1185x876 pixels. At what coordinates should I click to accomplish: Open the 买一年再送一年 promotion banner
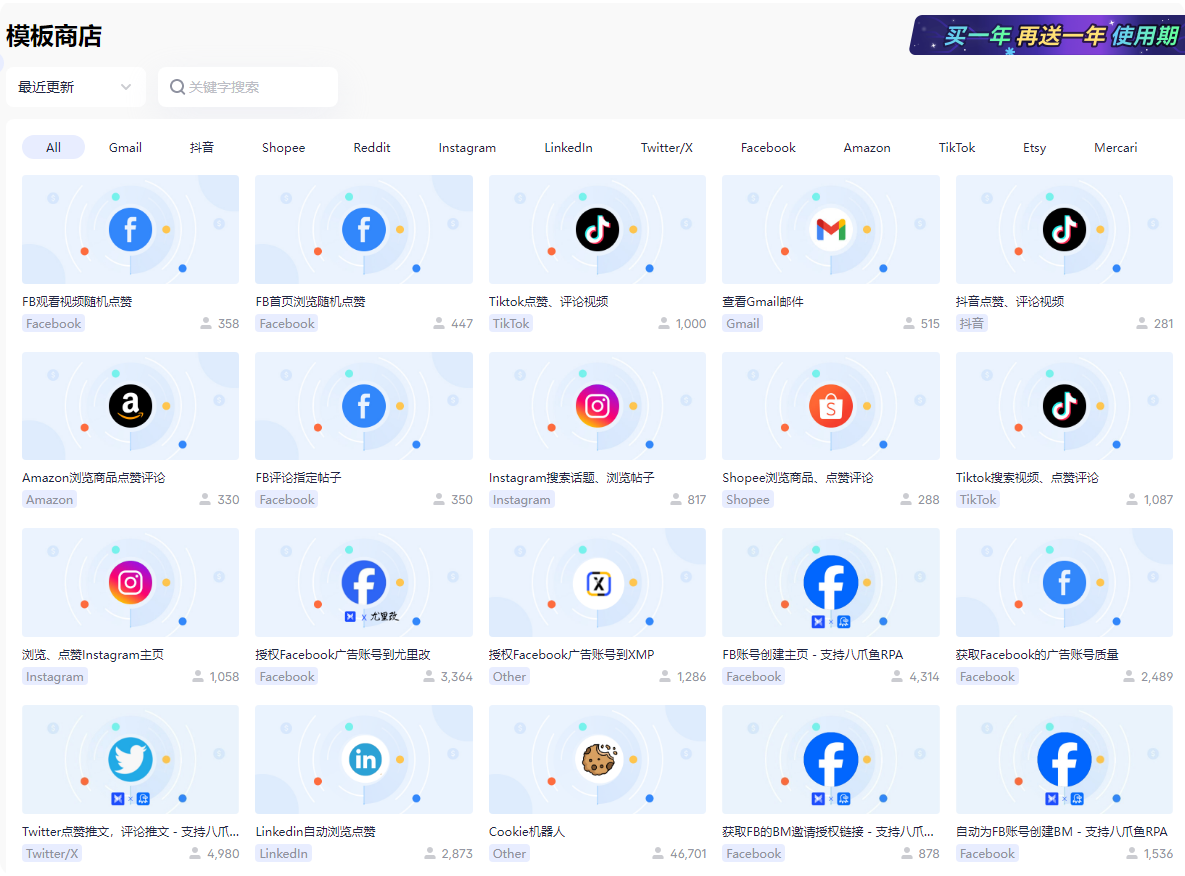click(x=1047, y=36)
